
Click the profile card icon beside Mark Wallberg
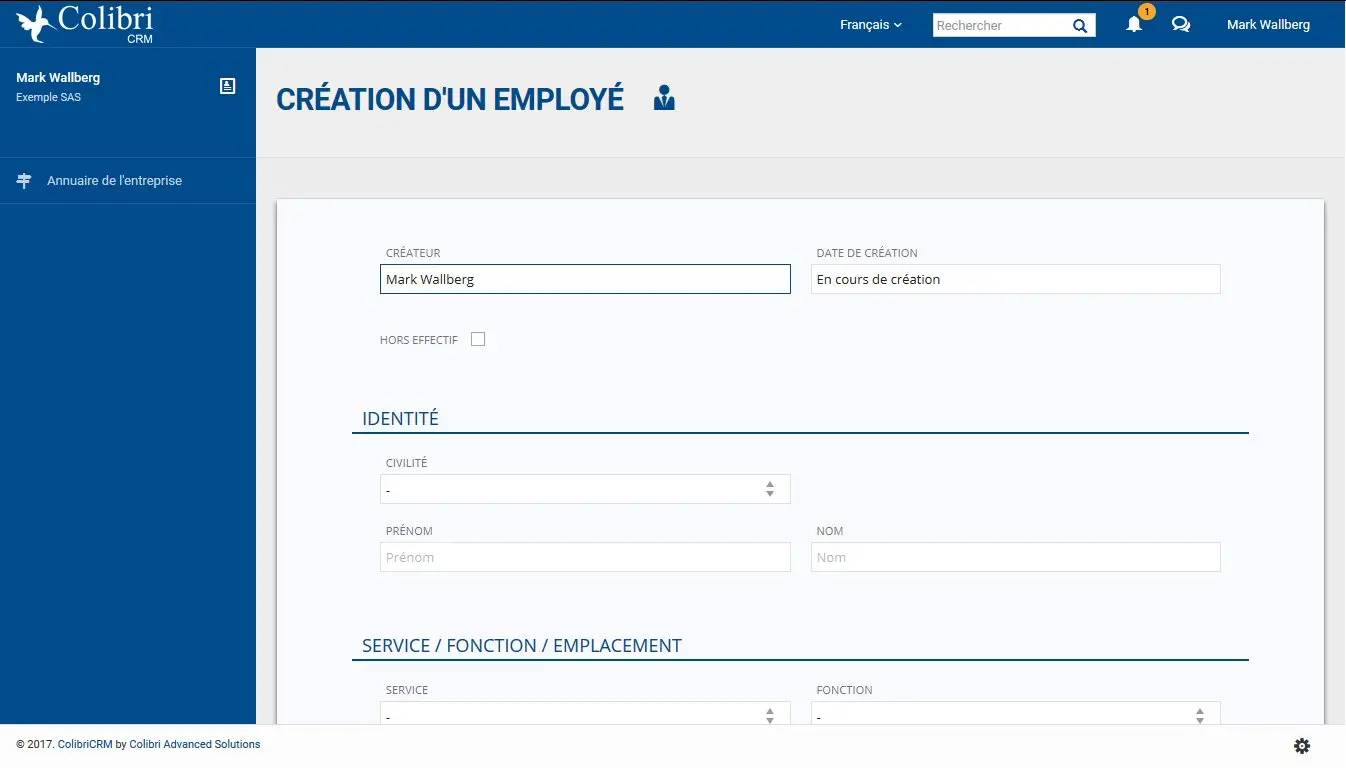point(228,86)
